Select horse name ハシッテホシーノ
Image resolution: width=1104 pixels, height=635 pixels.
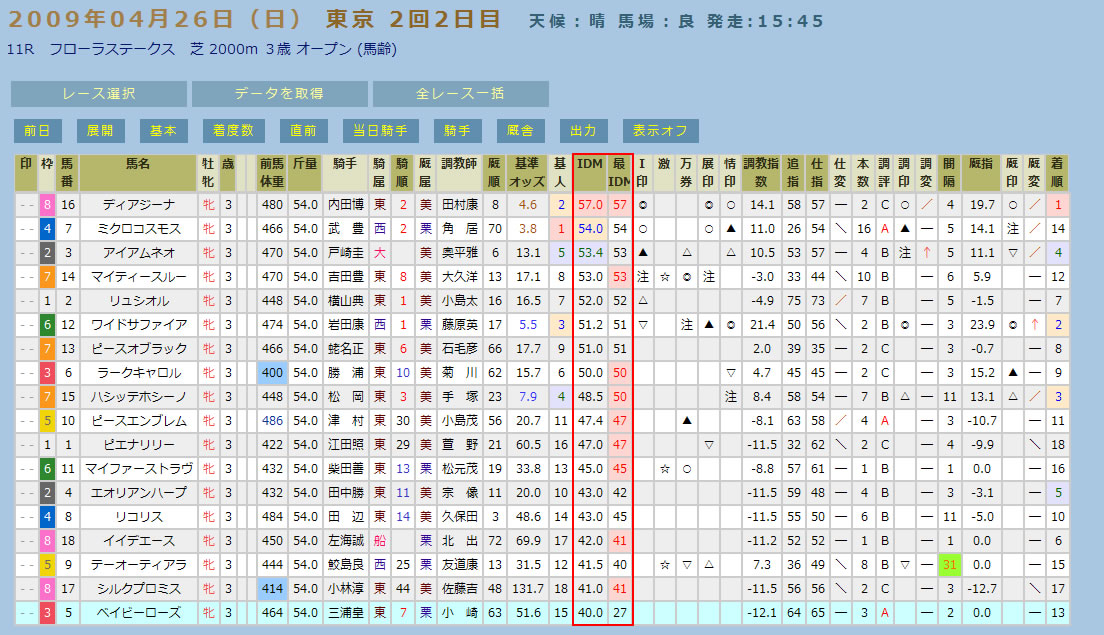point(139,396)
